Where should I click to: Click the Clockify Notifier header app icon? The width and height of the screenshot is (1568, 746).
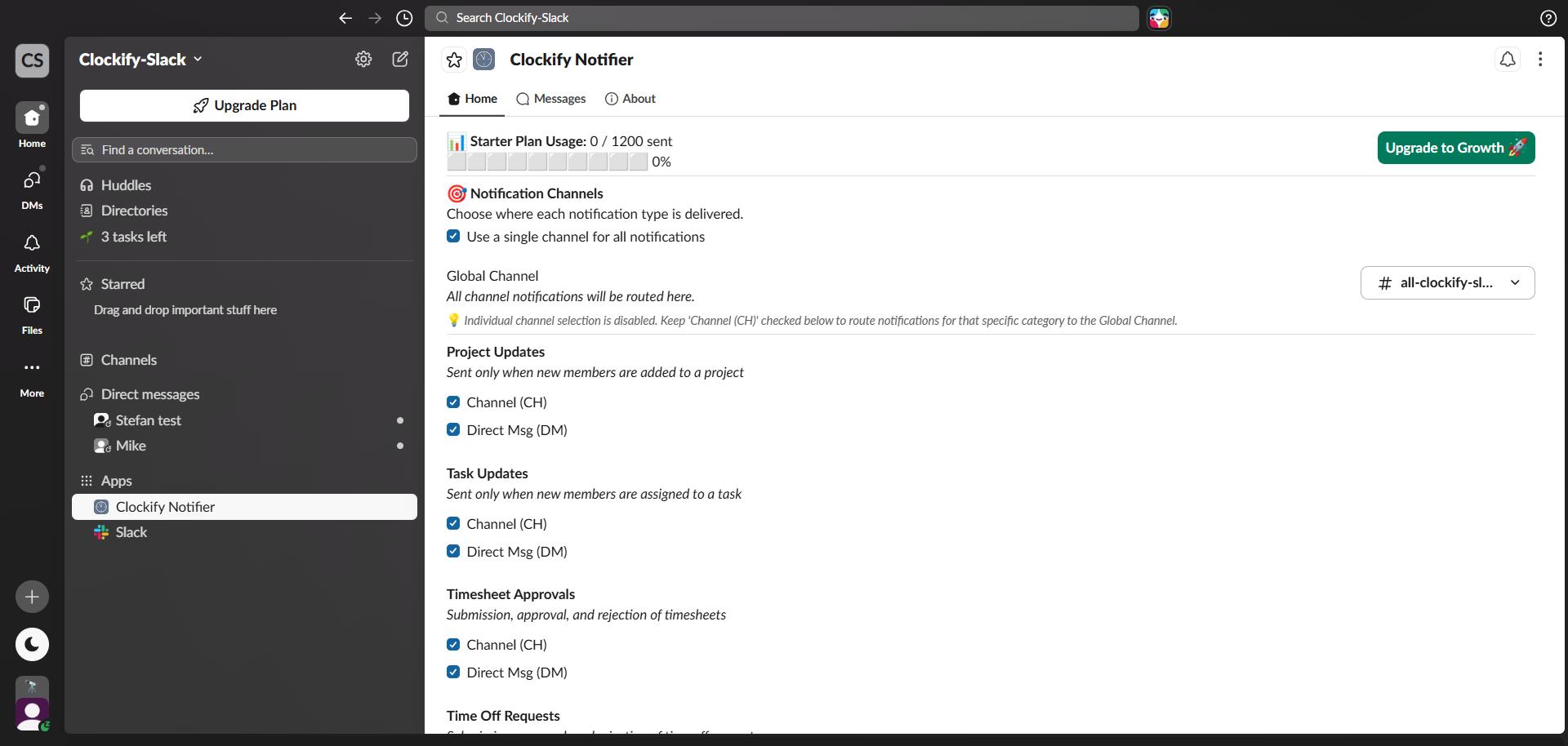pyautogui.click(x=484, y=59)
